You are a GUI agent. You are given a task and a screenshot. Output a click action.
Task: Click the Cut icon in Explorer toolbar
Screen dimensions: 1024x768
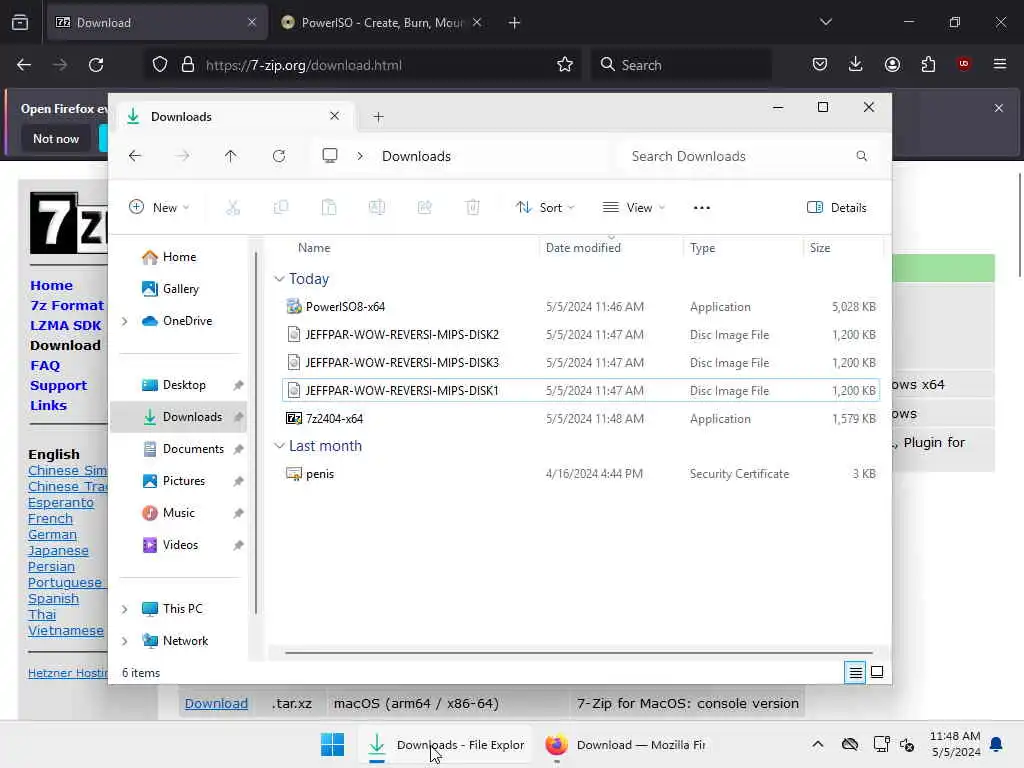[232, 208]
